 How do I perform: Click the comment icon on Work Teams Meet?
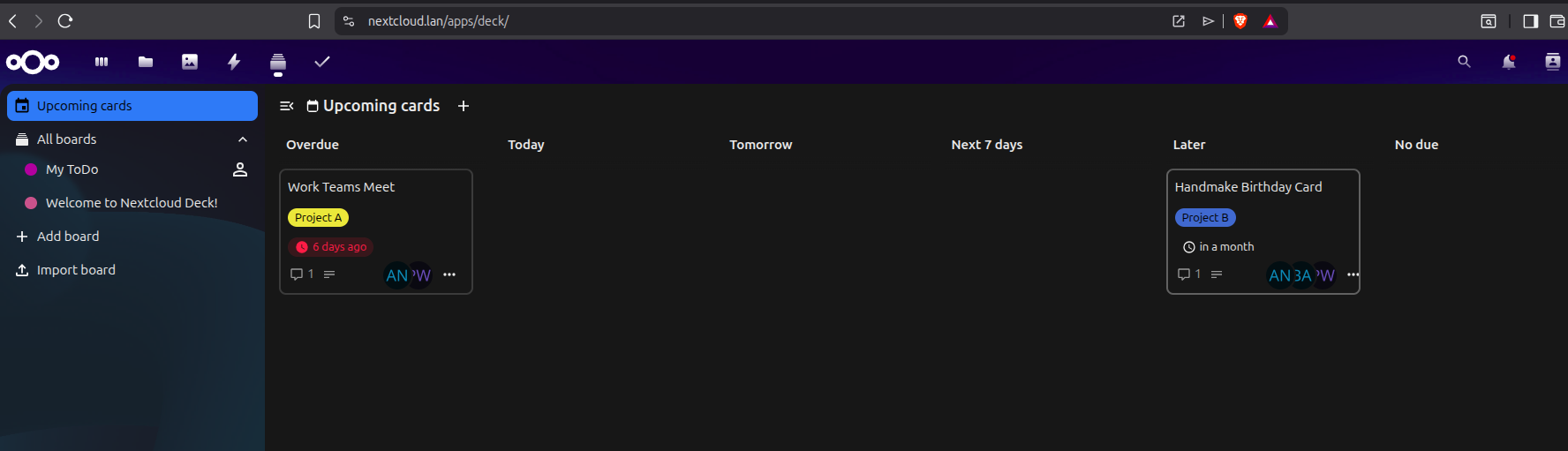(297, 274)
